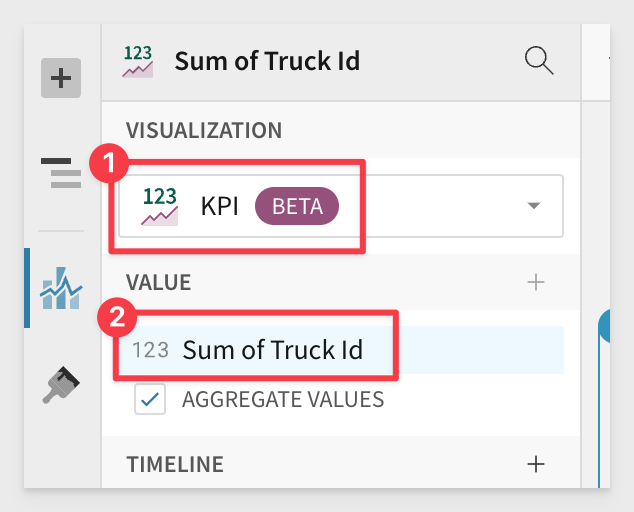The width and height of the screenshot is (634, 512).
Task: Open the KPI visualization type dropdown
Action: (x=340, y=207)
